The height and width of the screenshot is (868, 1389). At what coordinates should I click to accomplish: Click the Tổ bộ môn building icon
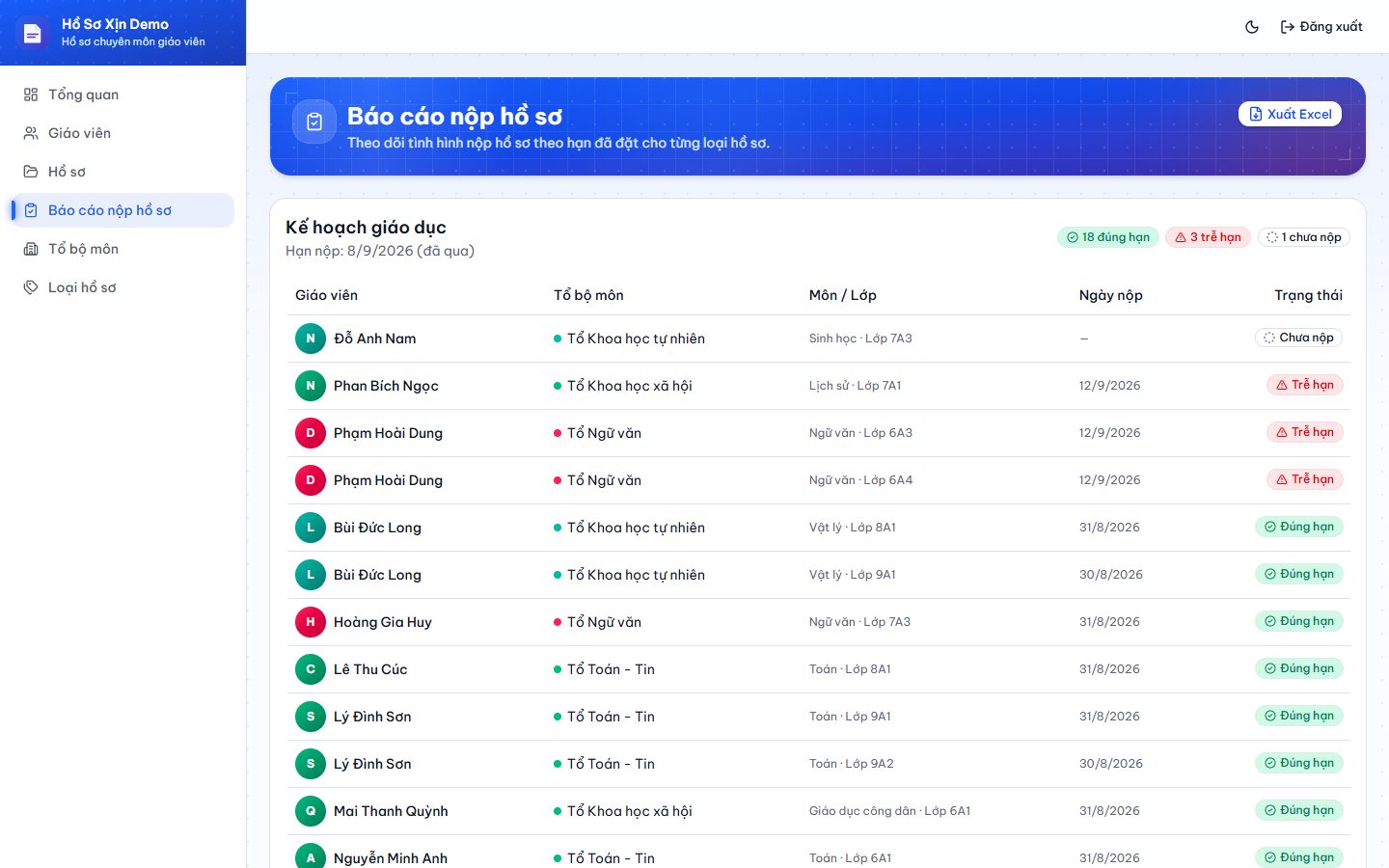(x=31, y=249)
